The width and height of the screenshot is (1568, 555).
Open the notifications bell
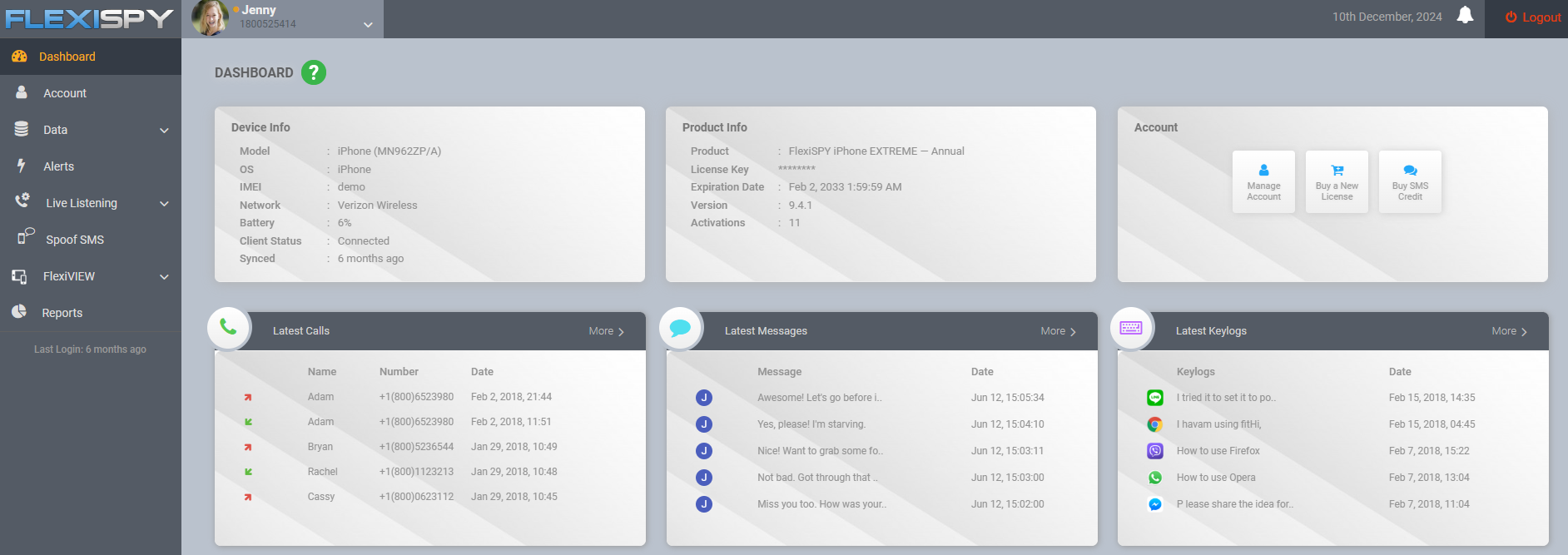point(1465,16)
